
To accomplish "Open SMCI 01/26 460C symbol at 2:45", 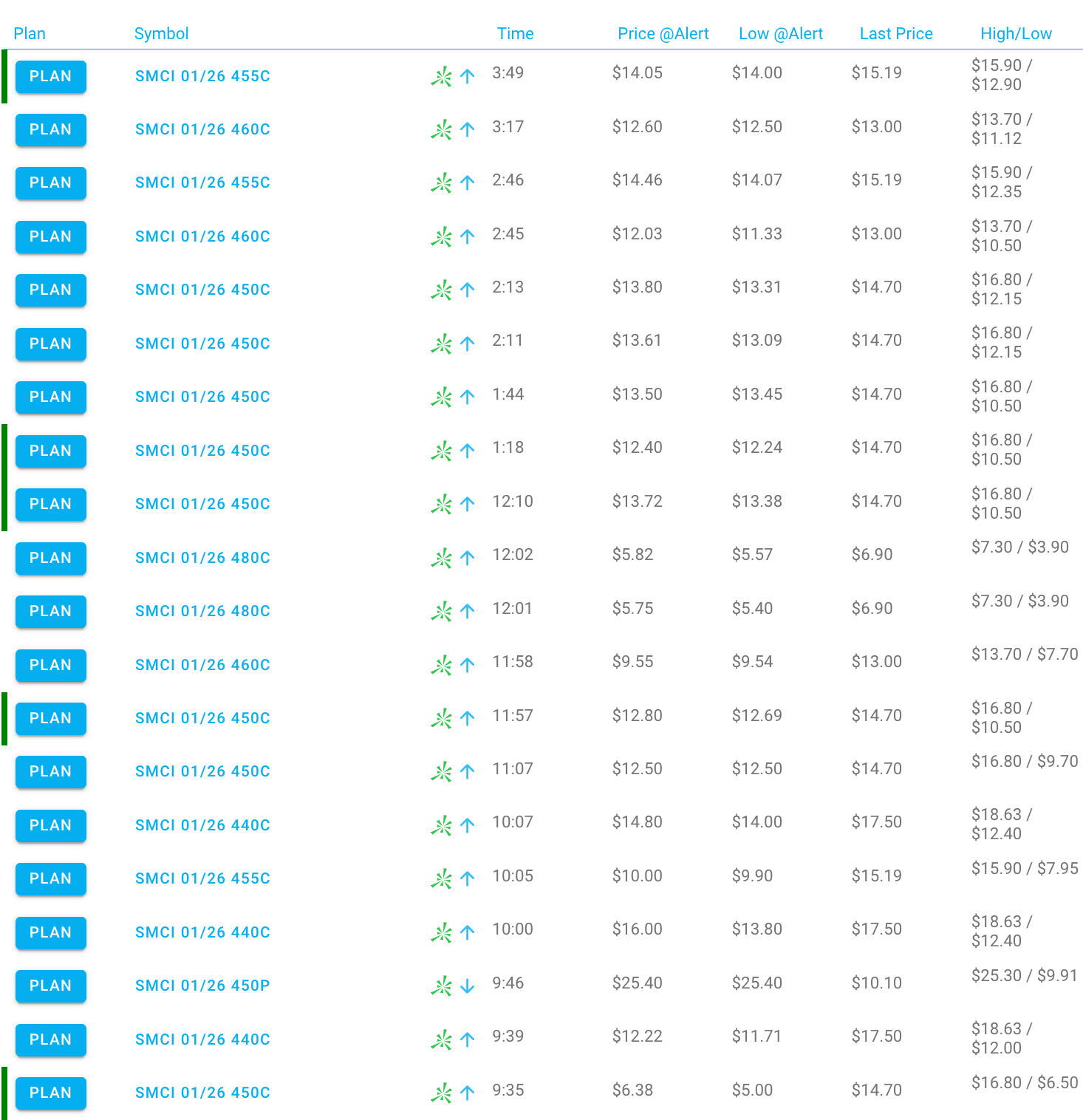I will click(x=202, y=237).
